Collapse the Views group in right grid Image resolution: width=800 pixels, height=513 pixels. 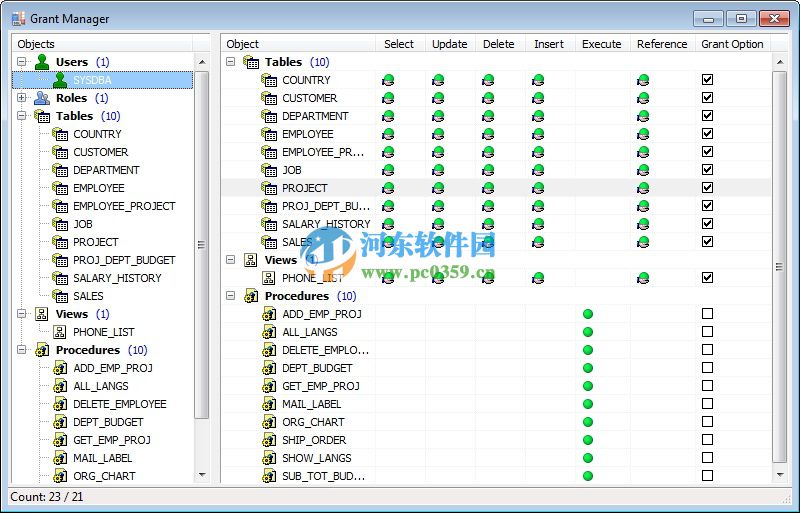coord(231,260)
